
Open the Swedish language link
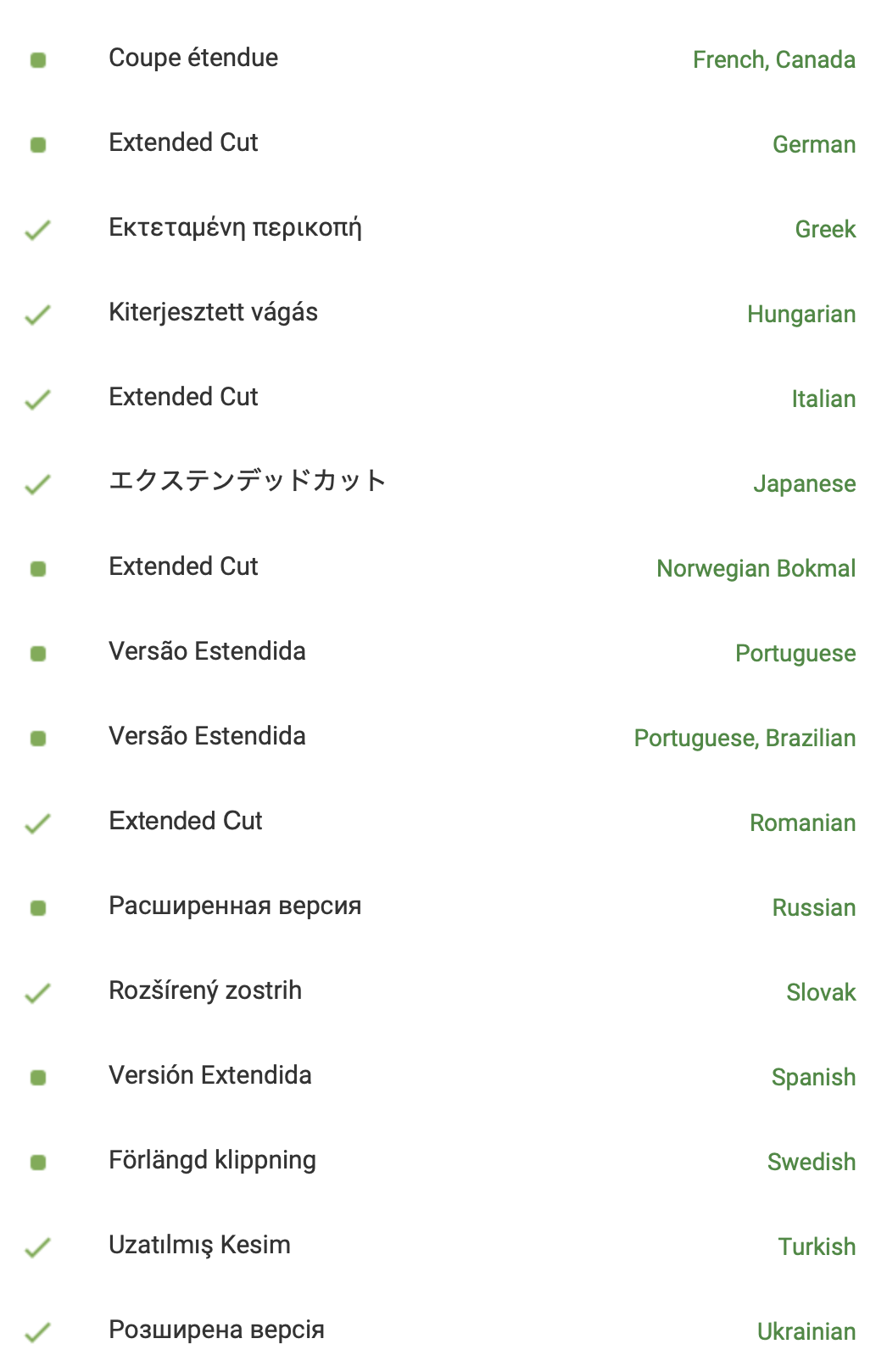pyautogui.click(x=812, y=1163)
